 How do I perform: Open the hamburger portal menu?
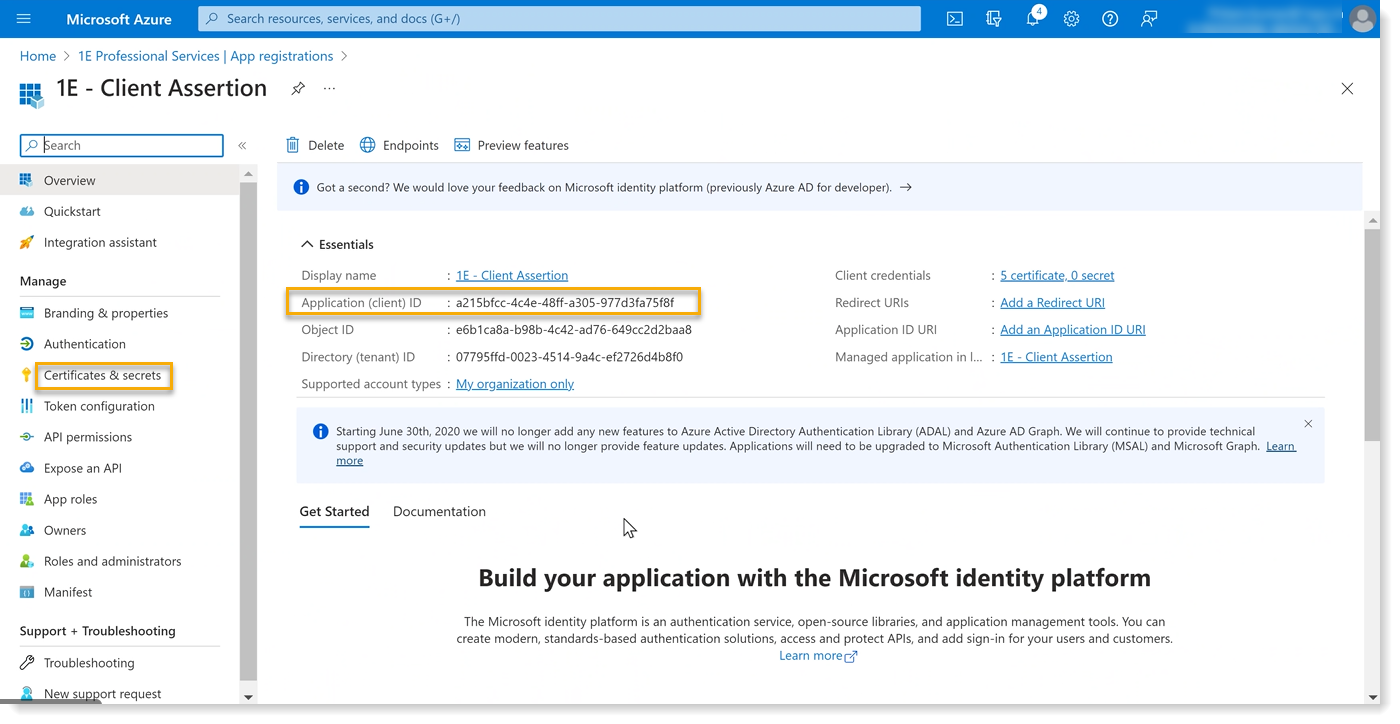pyautogui.click(x=24, y=19)
